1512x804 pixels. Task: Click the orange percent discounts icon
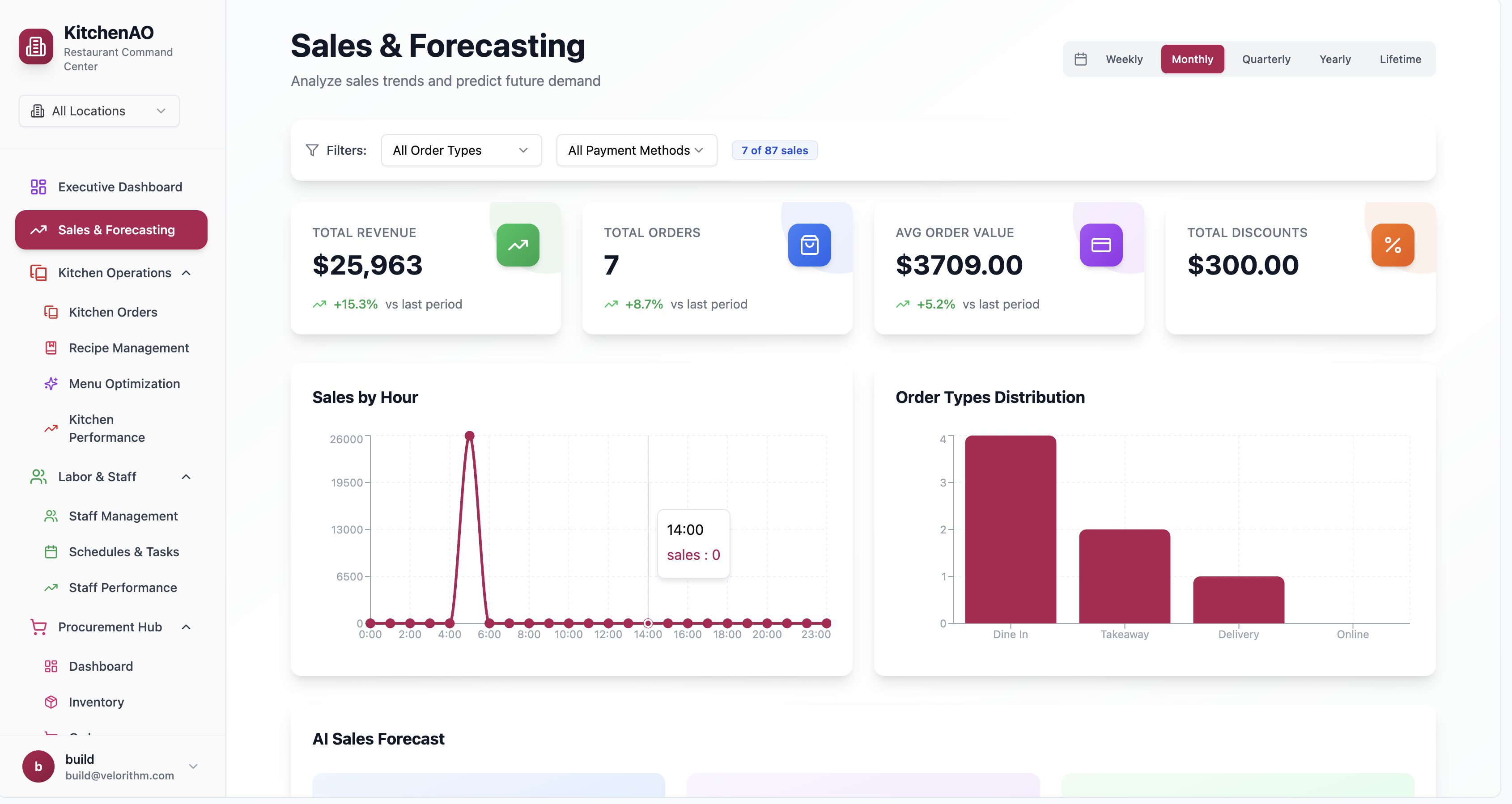click(x=1392, y=245)
